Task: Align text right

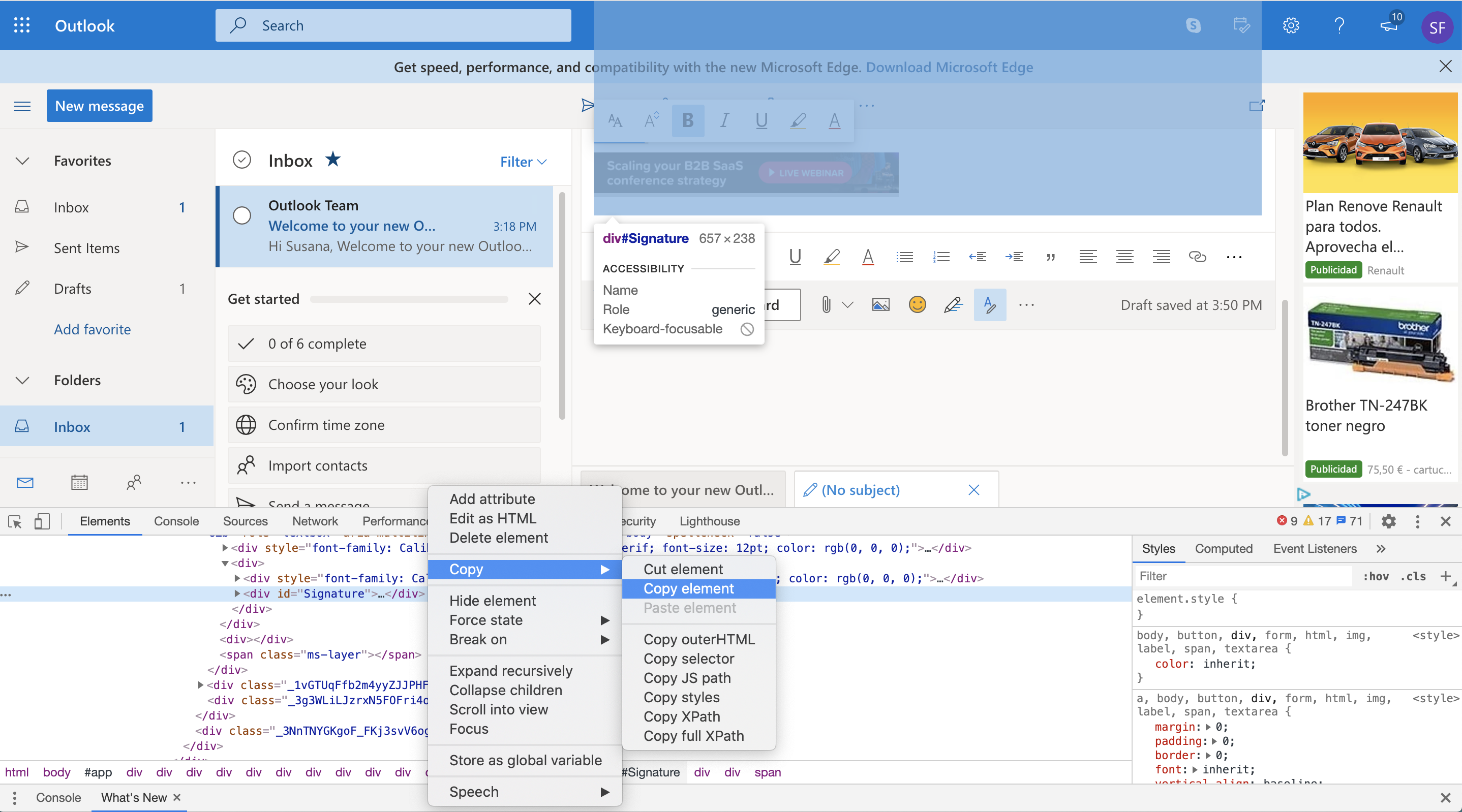Action: (1161, 257)
